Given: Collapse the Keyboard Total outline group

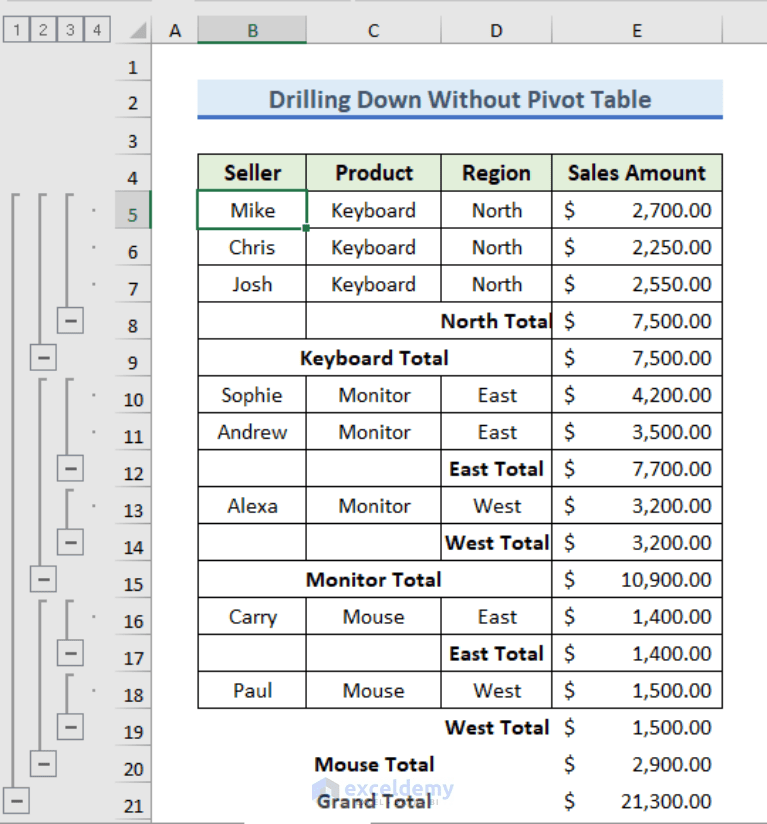Looking at the screenshot, I should coord(43,357).
